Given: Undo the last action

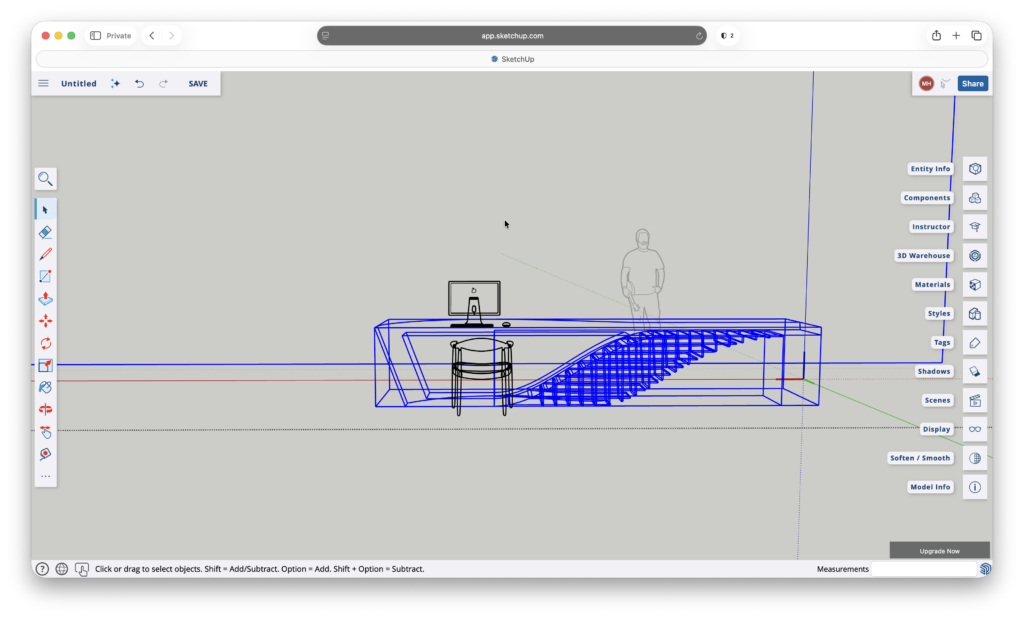Looking at the screenshot, I should pyautogui.click(x=139, y=83).
